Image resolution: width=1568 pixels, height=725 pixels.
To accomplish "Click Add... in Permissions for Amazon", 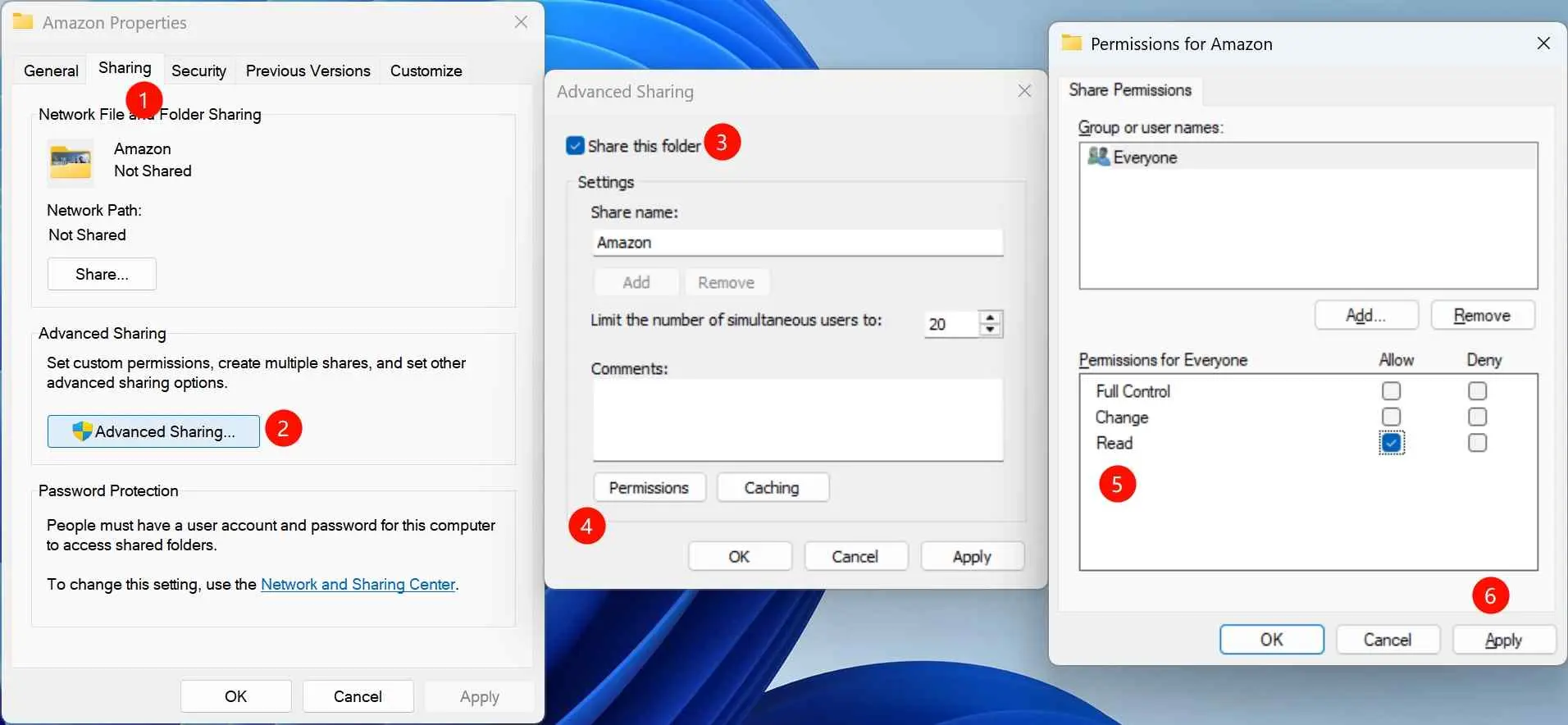I will coord(1365,316).
